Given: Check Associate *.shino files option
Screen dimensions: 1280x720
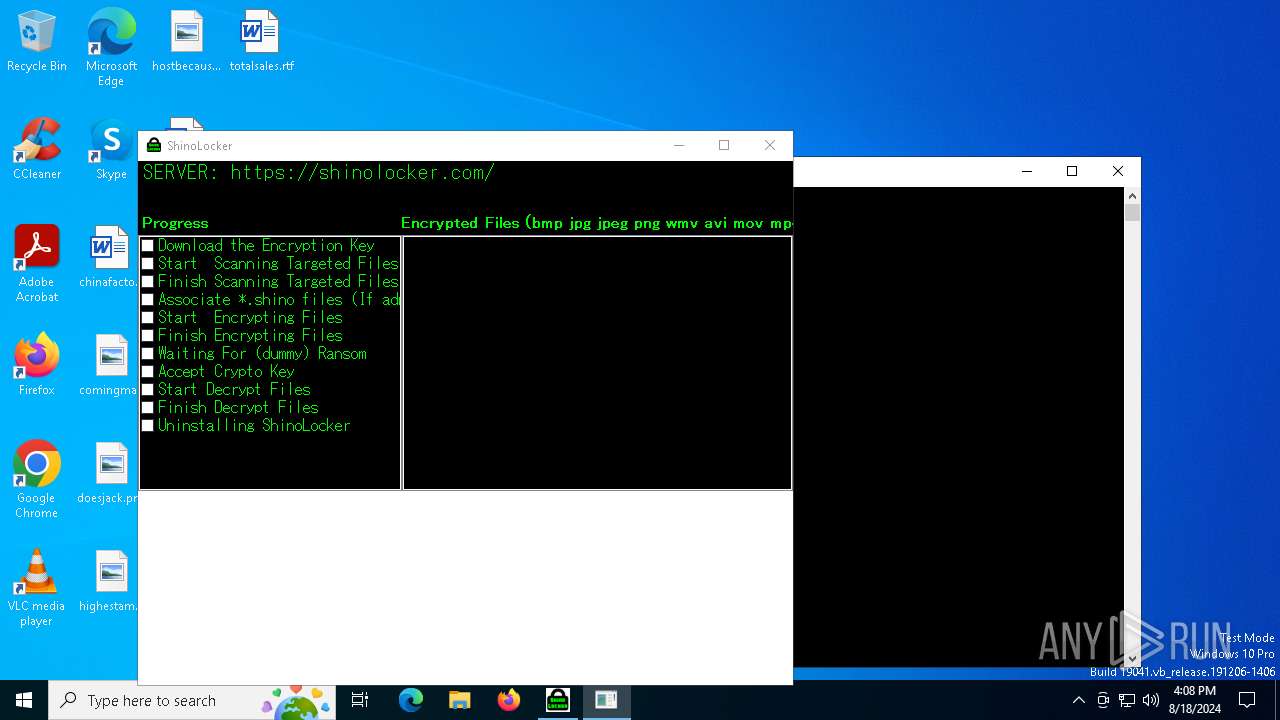Looking at the screenshot, I should click(x=148, y=300).
